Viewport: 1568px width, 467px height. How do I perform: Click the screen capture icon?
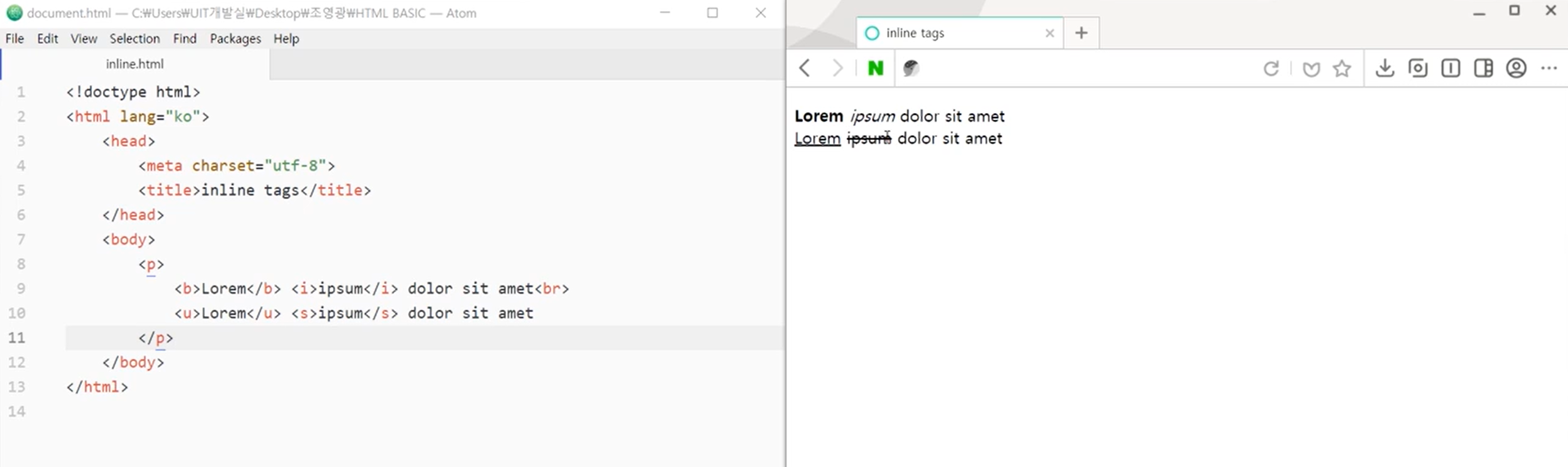[1418, 68]
